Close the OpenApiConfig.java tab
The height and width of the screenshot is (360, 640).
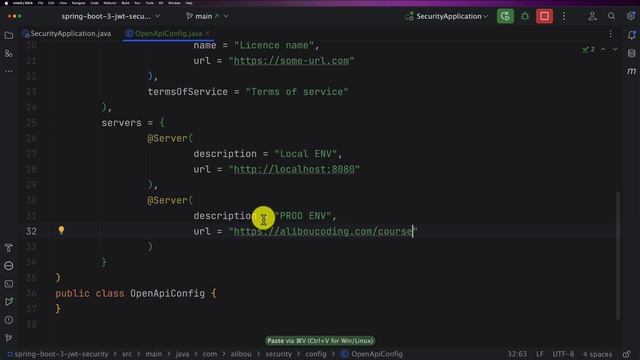coord(208,33)
